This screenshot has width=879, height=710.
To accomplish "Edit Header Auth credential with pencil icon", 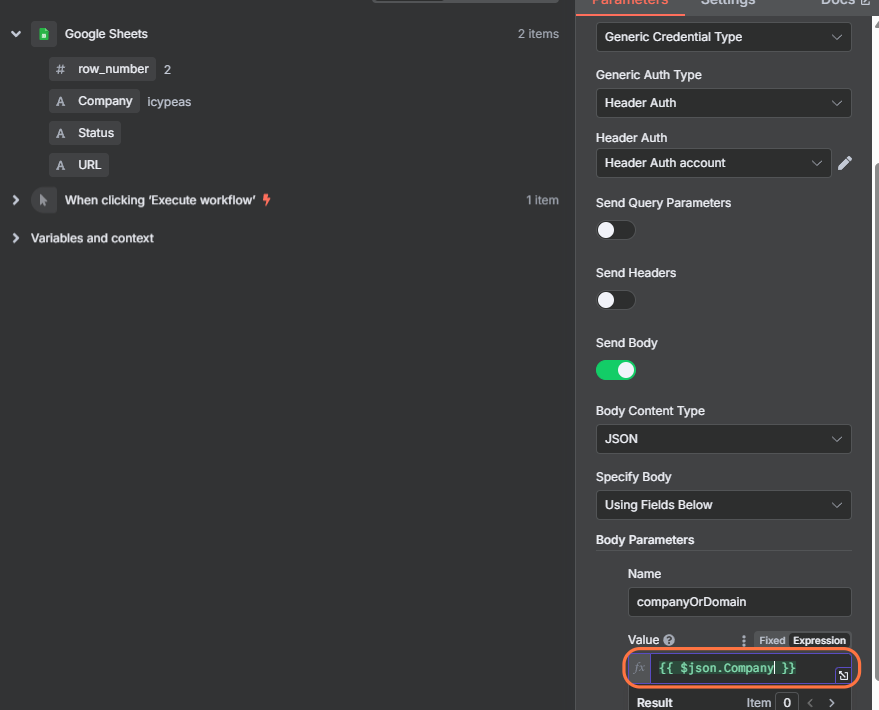I will 845,163.
